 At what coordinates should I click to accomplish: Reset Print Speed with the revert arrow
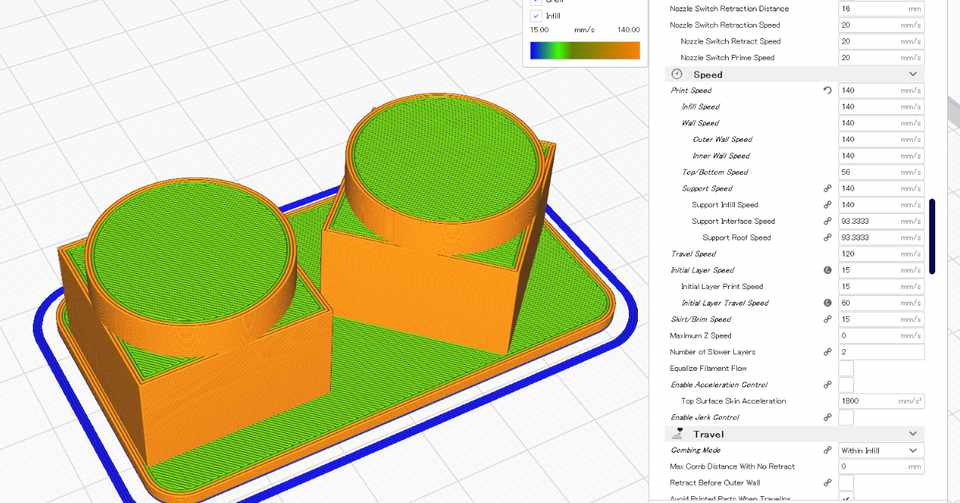[827, 91]
